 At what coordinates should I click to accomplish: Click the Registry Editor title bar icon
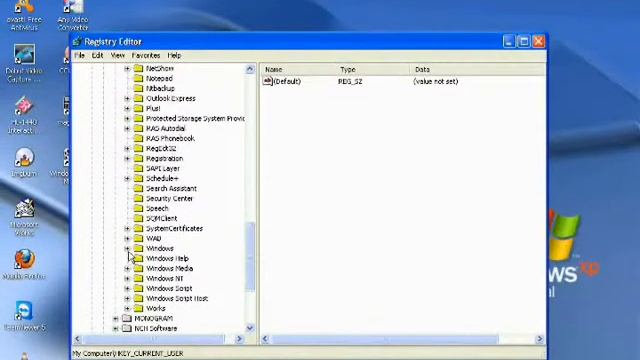(x=77, y=42)
